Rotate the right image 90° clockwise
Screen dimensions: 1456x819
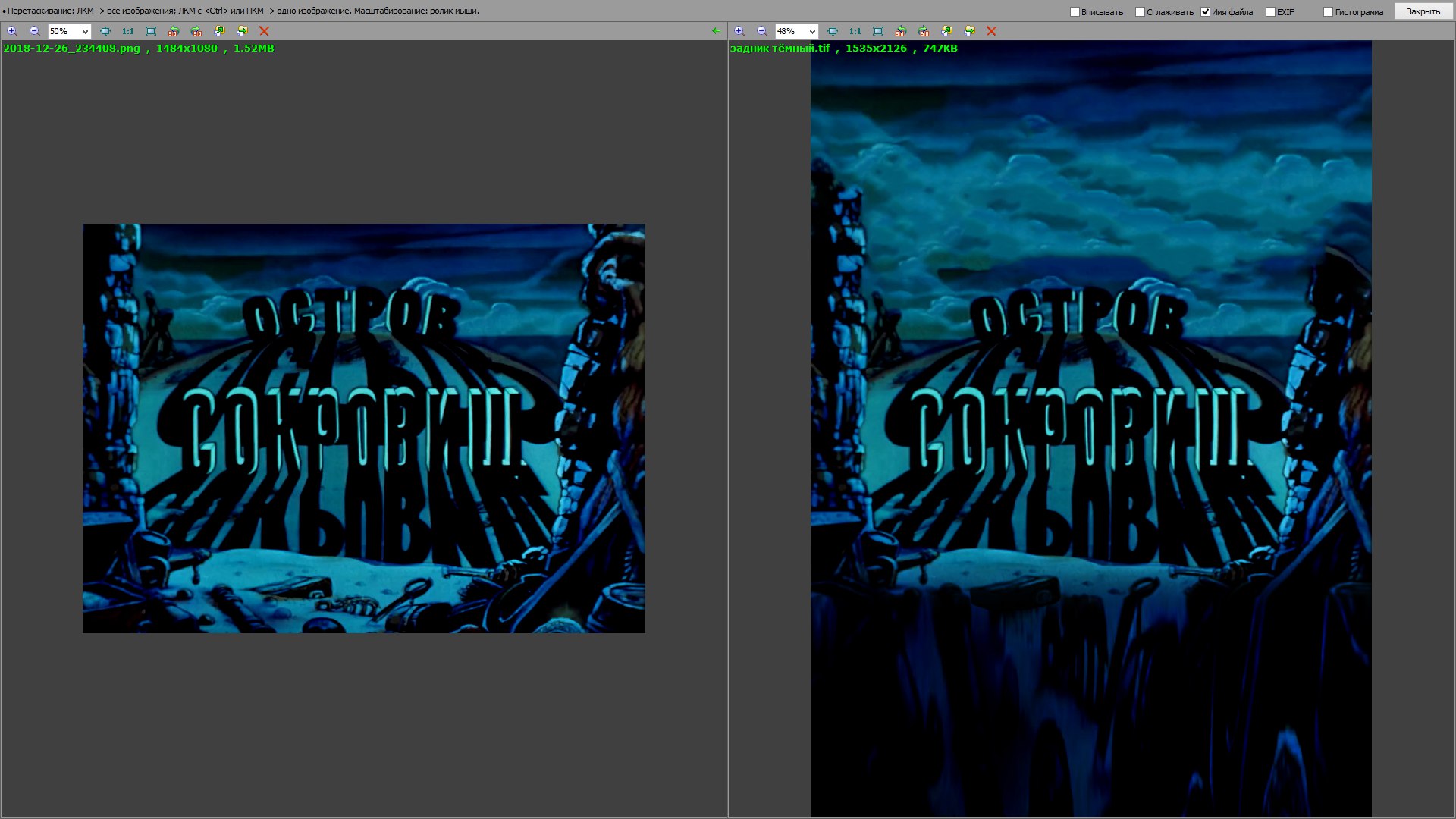[924, 31]
